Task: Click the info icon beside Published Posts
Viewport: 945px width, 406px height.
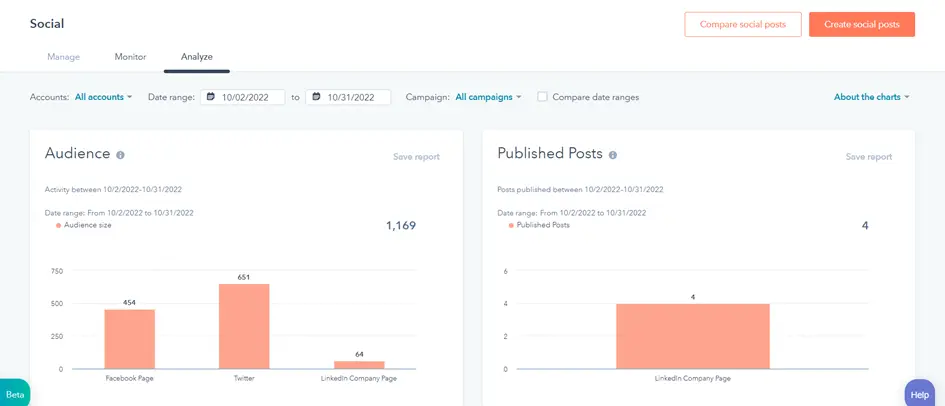Action: click(613, 156)
